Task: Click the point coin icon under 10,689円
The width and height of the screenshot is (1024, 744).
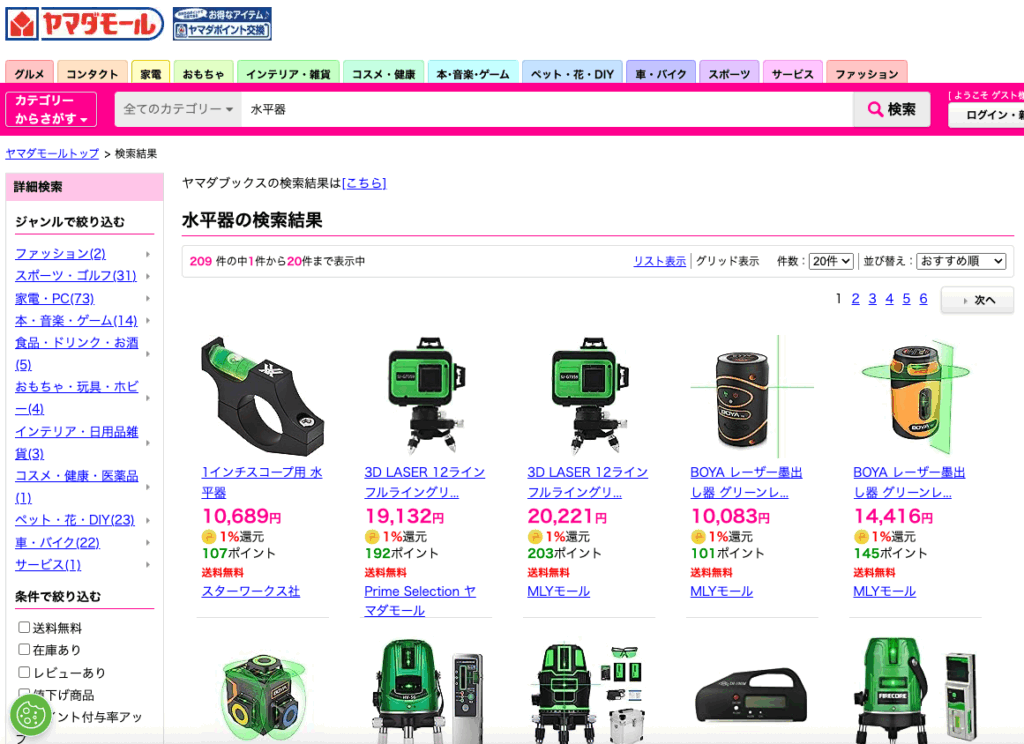Action: coord(208,537)
